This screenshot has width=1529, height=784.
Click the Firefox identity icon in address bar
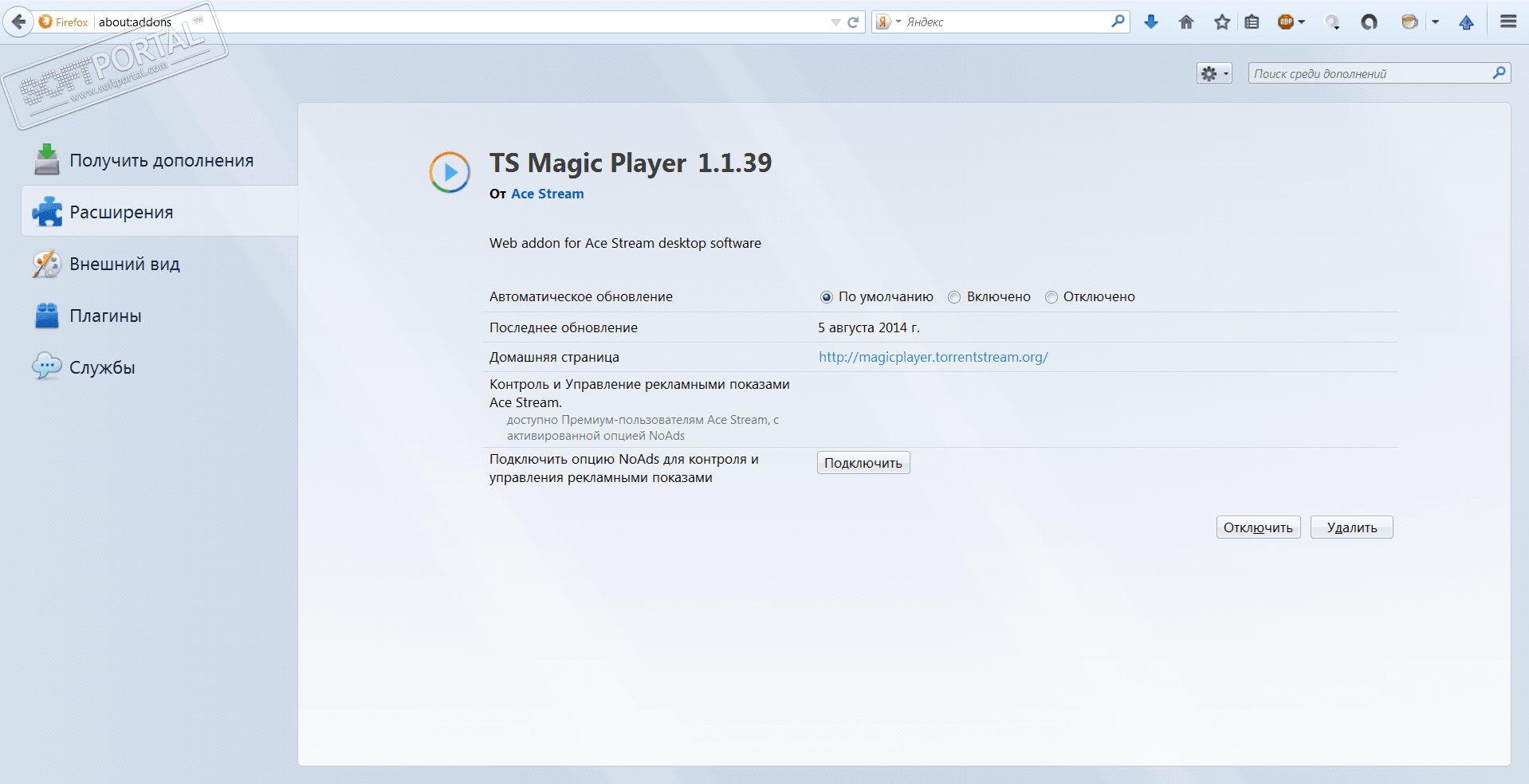[x=45, y=22]
